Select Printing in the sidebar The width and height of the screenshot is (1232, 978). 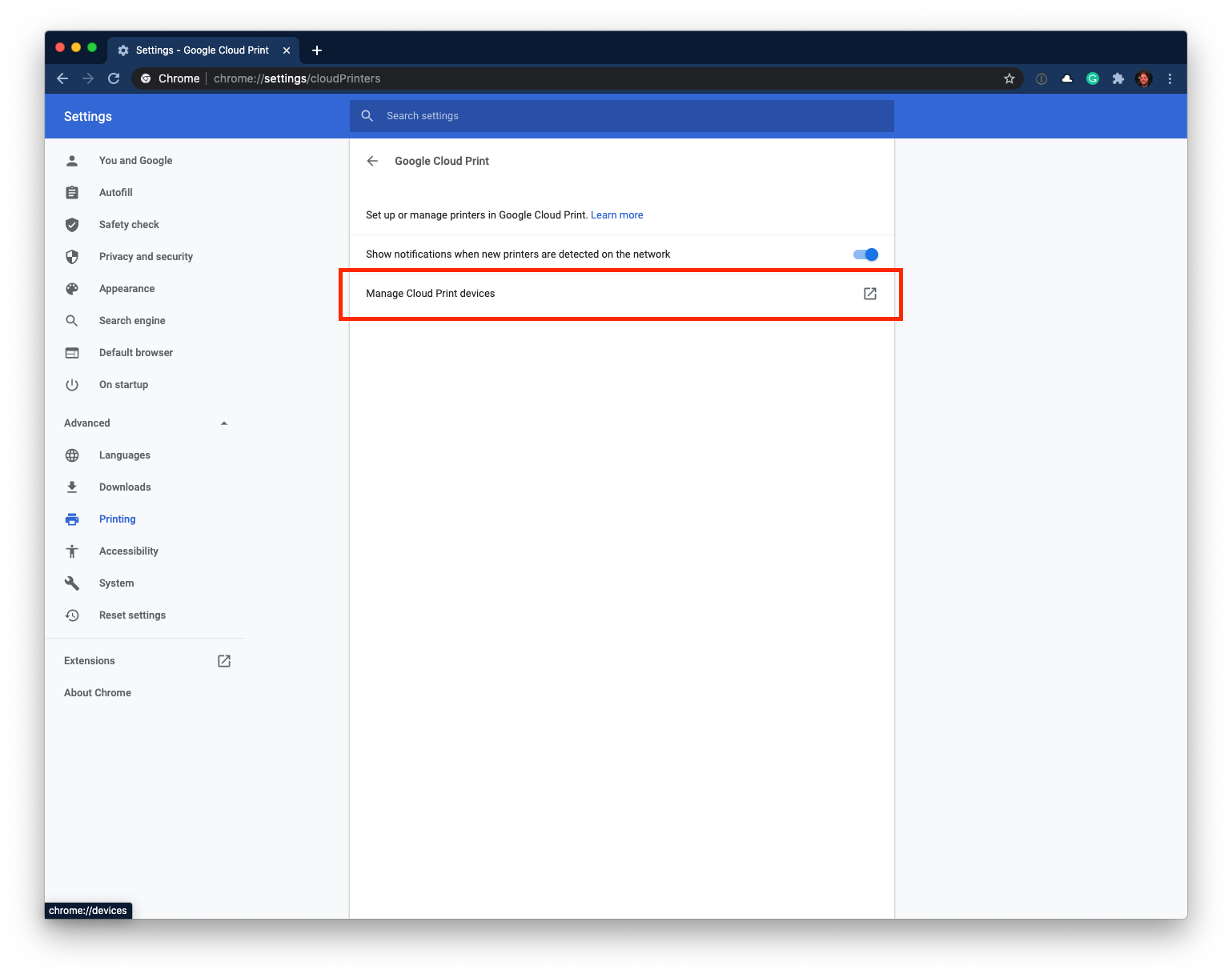coord(118,519)
